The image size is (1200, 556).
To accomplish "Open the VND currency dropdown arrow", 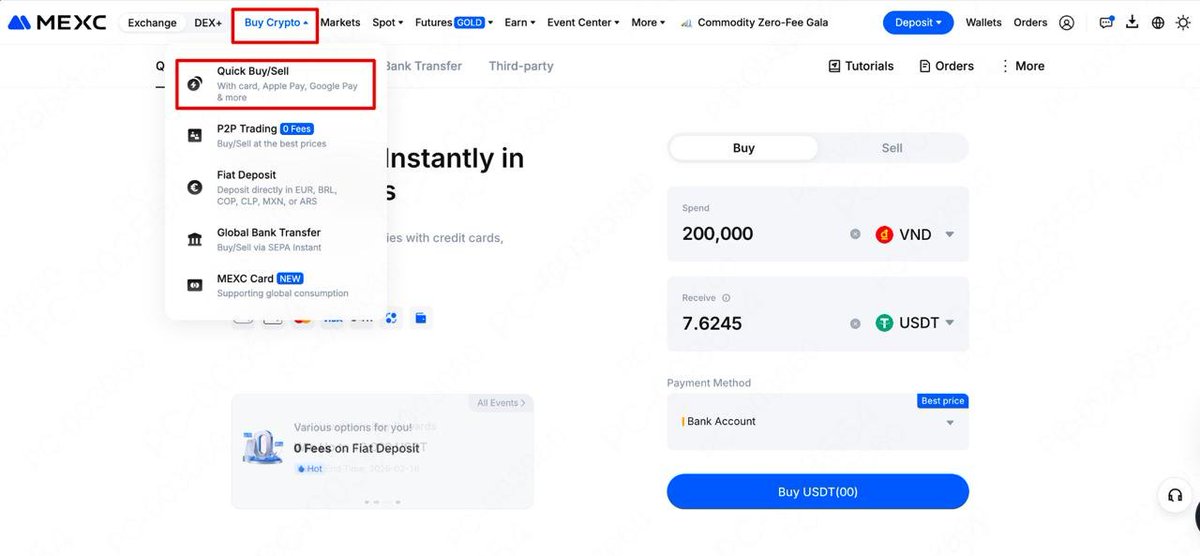I will point(949,235).
